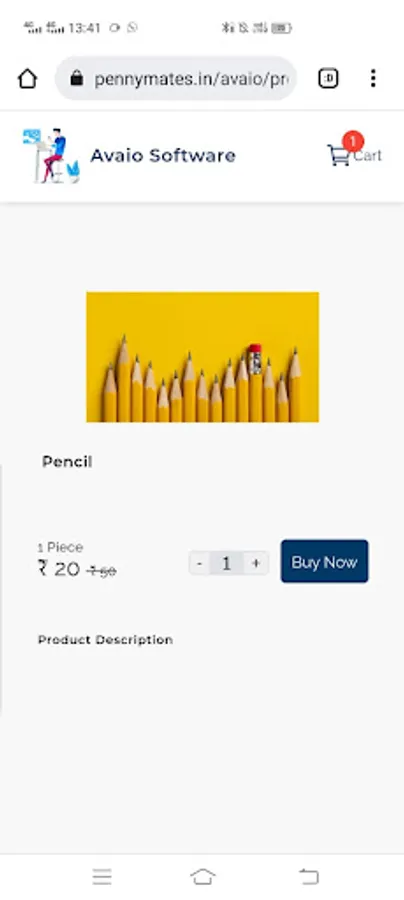This screenshot has width=404, height=900.
Task: Tap the red cart badge count
Action: click(352, 141)
